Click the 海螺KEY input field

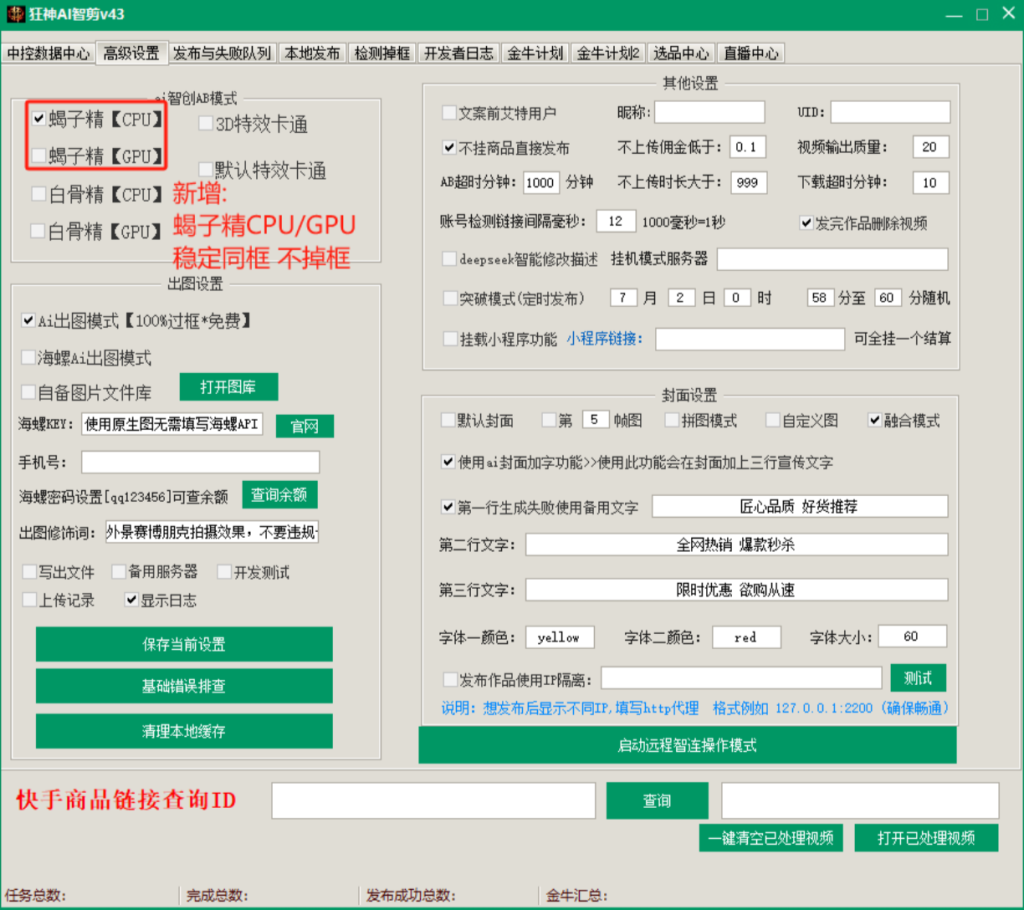[x=172, y=424]
